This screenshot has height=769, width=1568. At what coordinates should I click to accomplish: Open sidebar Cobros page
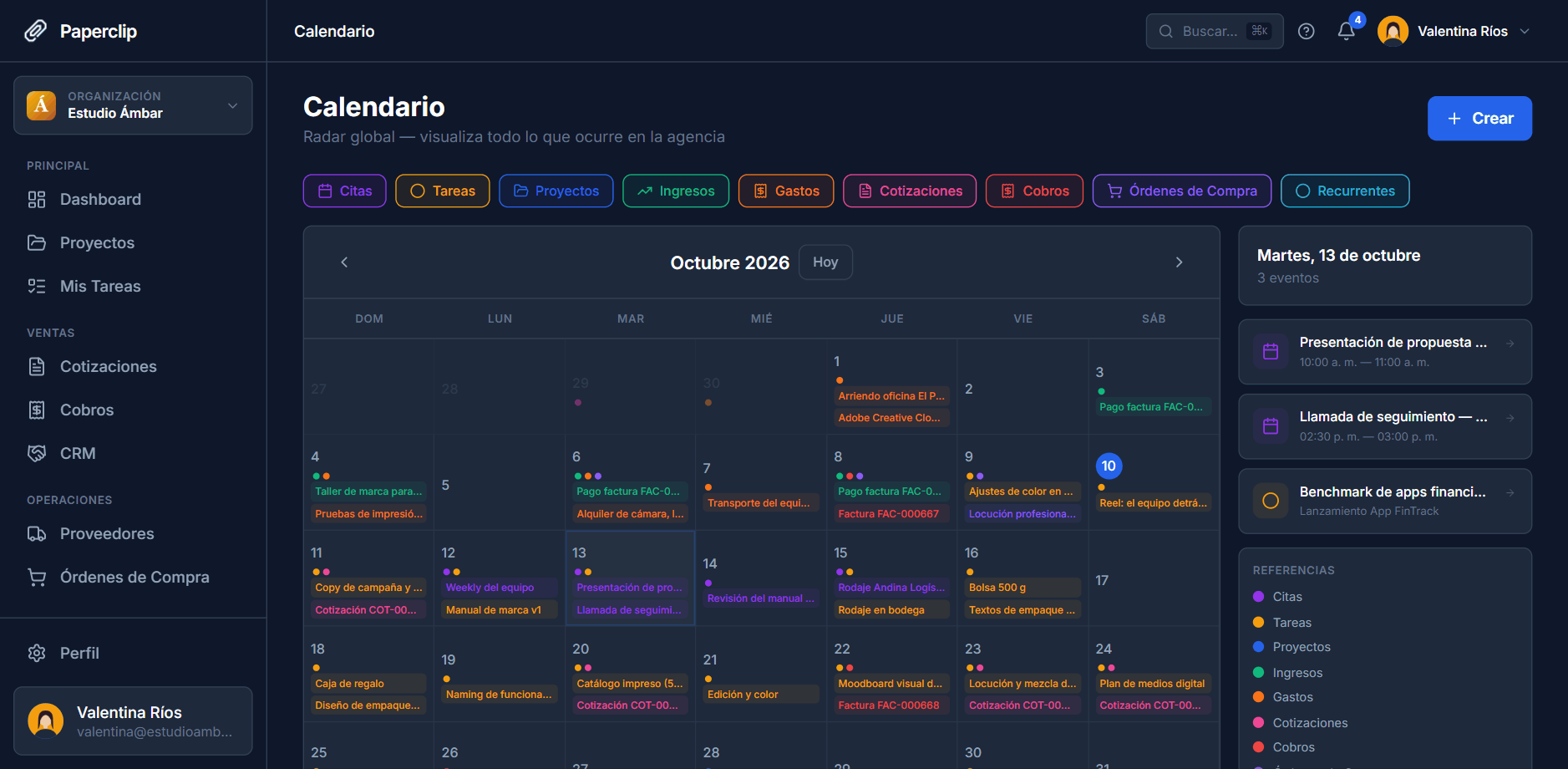pyautogui.click(x=133, y=410)
